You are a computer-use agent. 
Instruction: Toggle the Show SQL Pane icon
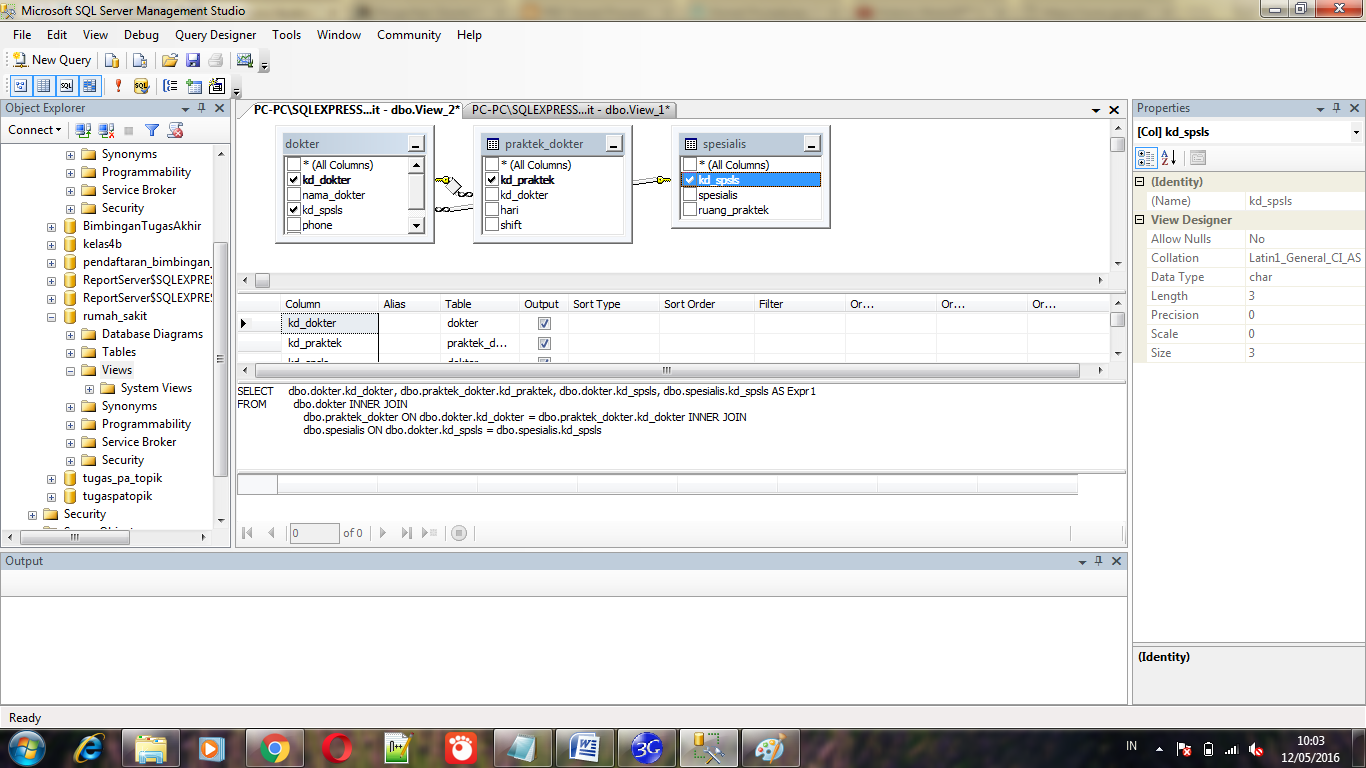[67, 86]
